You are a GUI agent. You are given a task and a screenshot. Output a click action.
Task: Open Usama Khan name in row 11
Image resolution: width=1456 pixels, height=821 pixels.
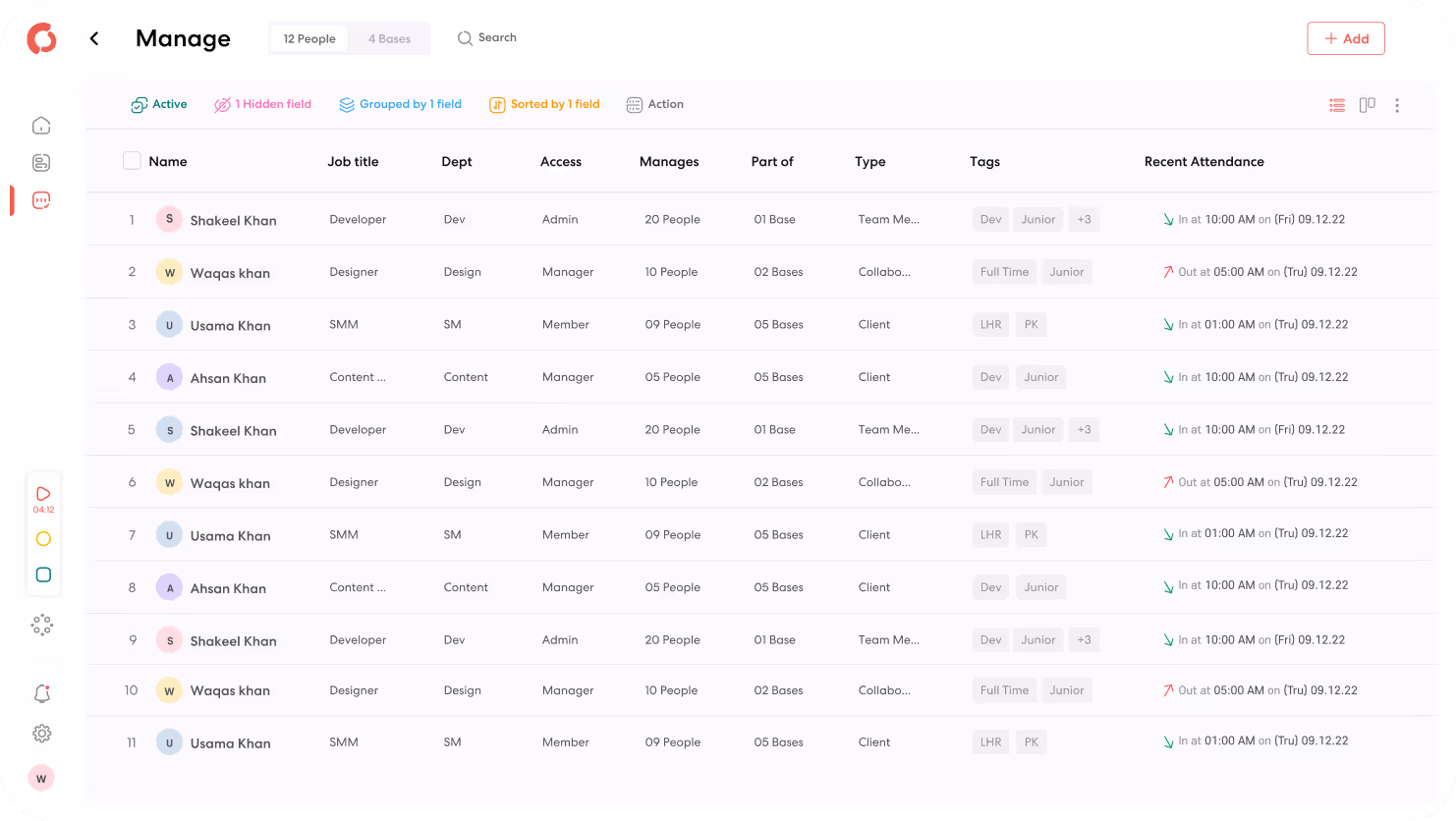(230, 743)
